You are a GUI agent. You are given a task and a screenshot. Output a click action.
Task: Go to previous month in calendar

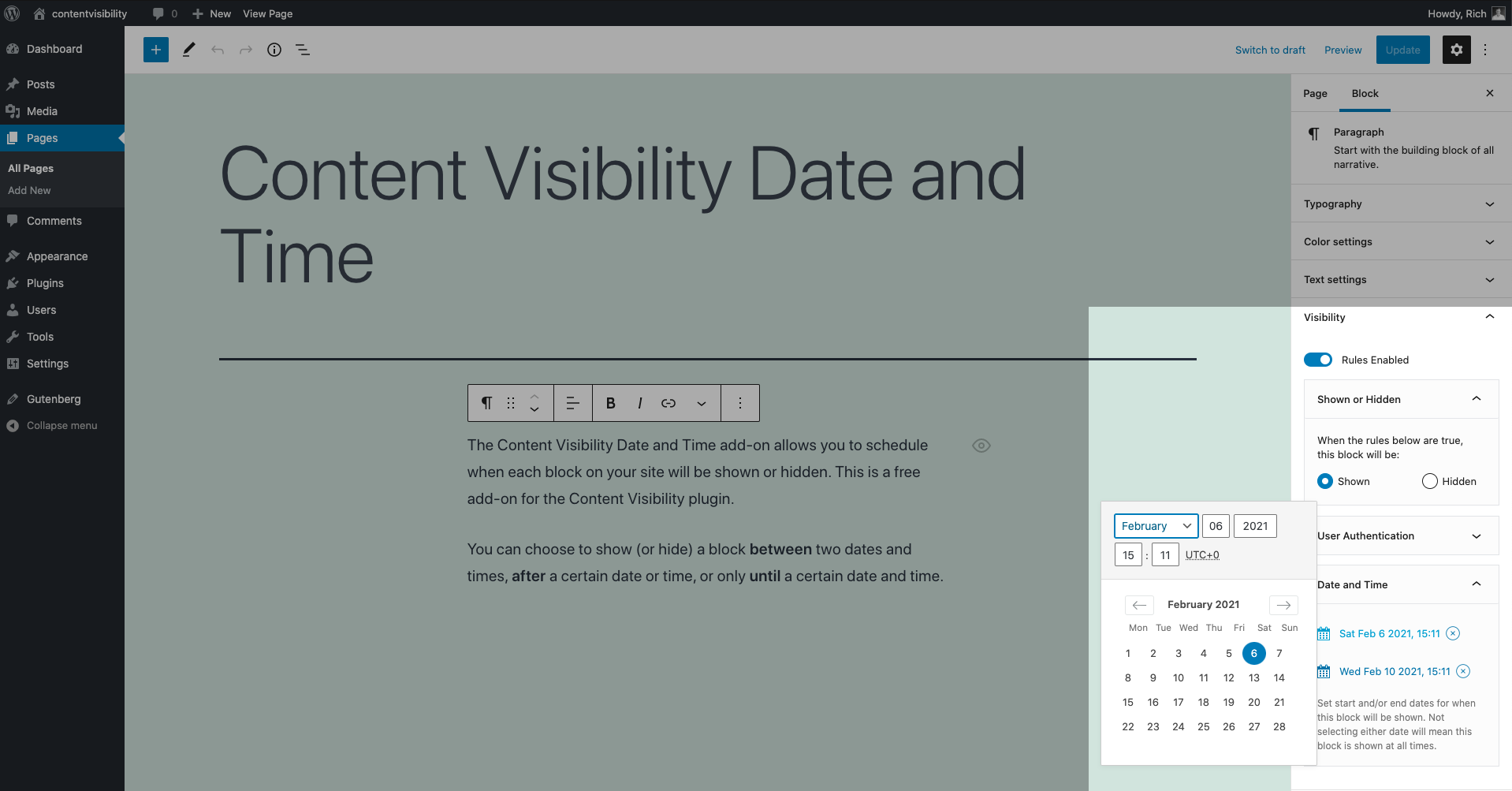[1139, 605]
